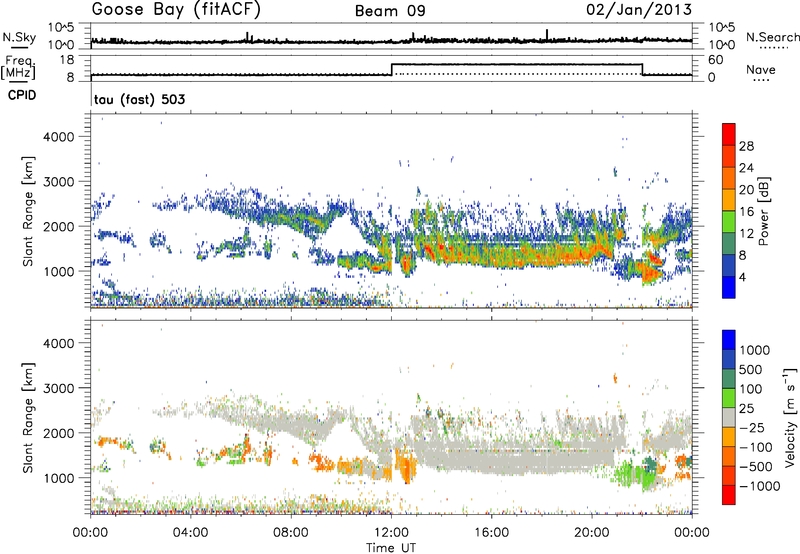Screen dimensions: 800x554
Task: Click the "500" label on Velocity colorbar
Action: [x=751, y=369]
